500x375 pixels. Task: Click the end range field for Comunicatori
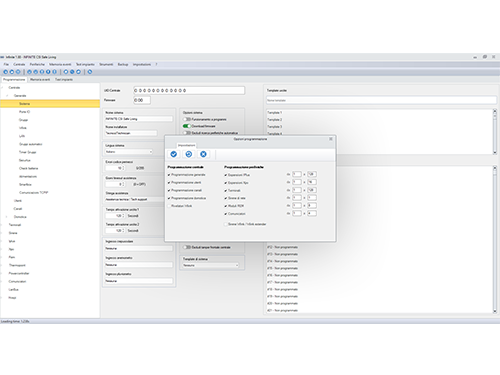pyautogui.click(x=312, y=213)
